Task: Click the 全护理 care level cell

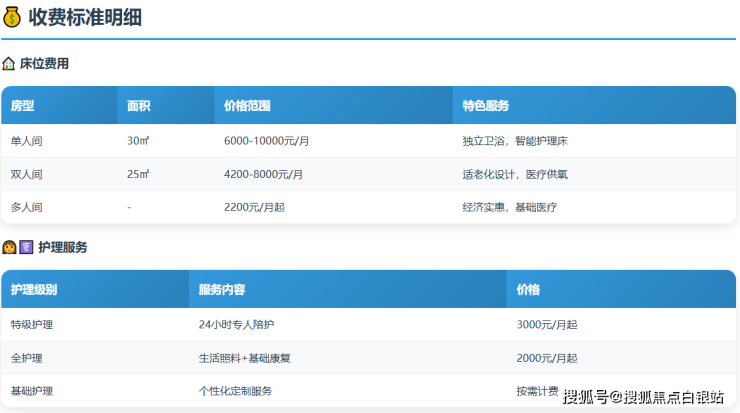Action: coord(27,358)
